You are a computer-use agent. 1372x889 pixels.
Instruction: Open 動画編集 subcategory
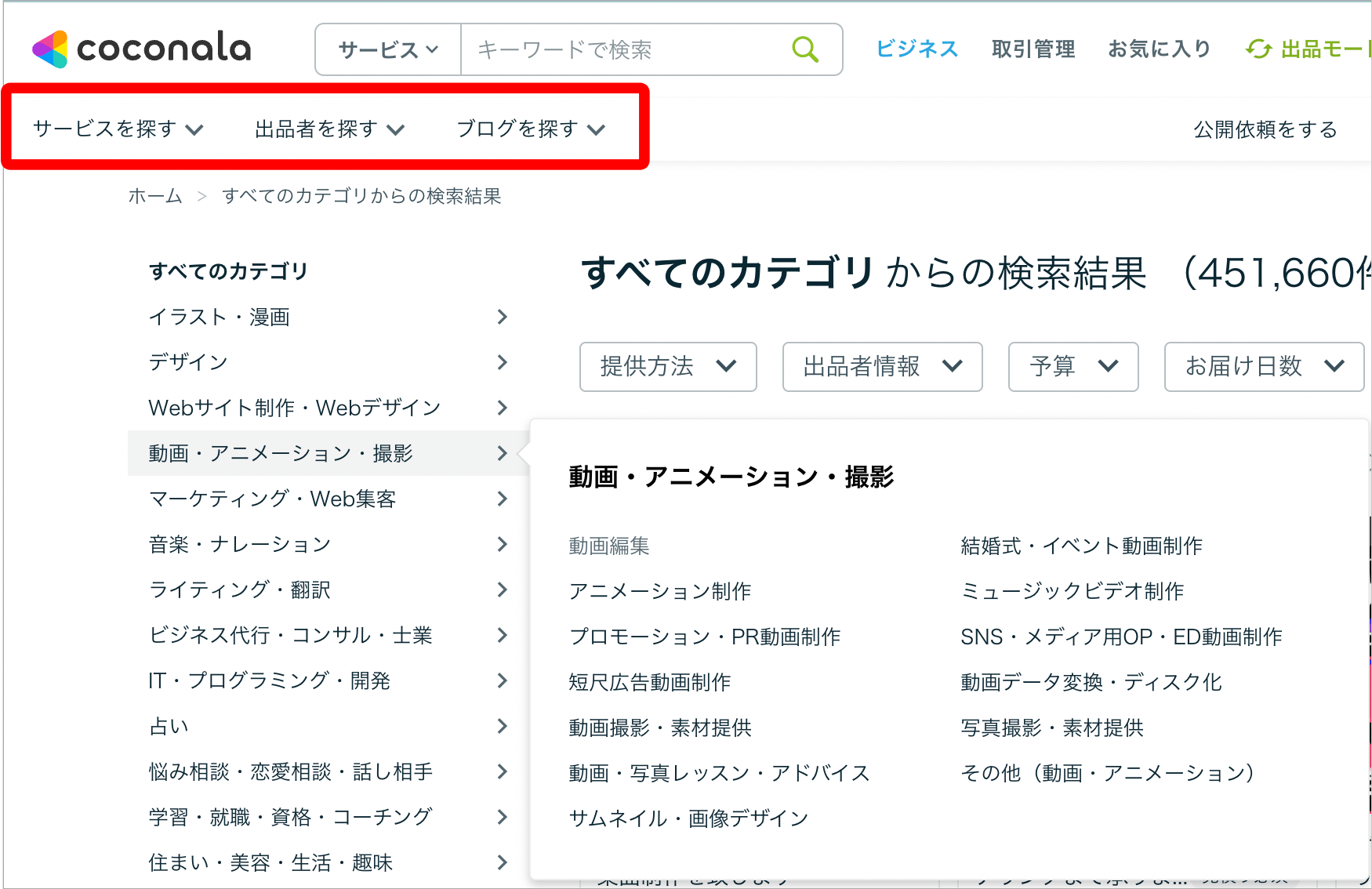point(609,546)
